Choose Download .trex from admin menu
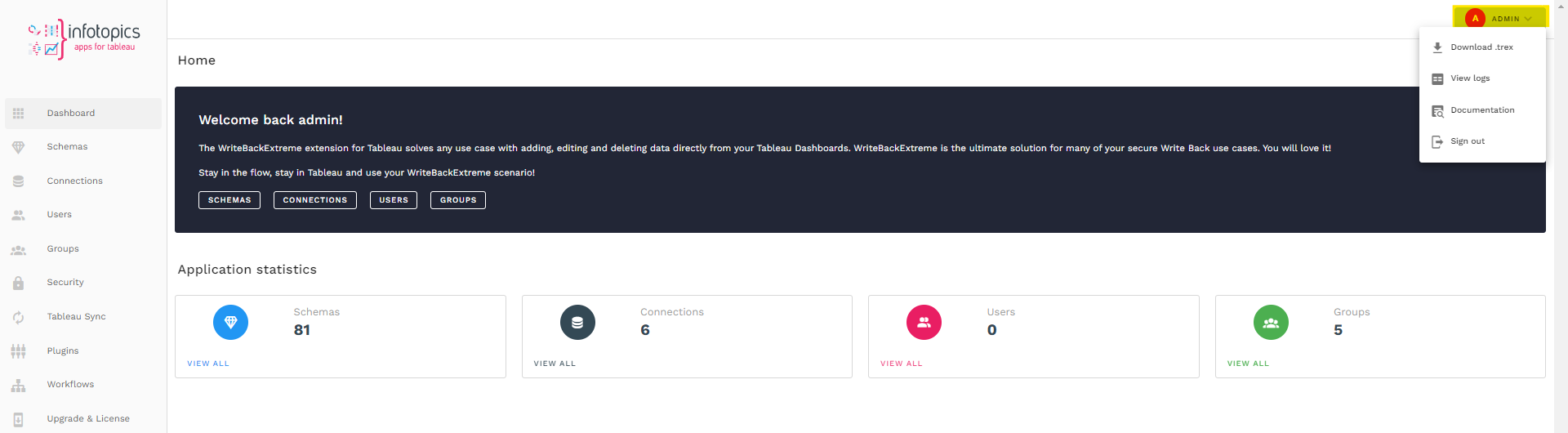Viewport: 1568px width, 433px height. click(1482, 47)
